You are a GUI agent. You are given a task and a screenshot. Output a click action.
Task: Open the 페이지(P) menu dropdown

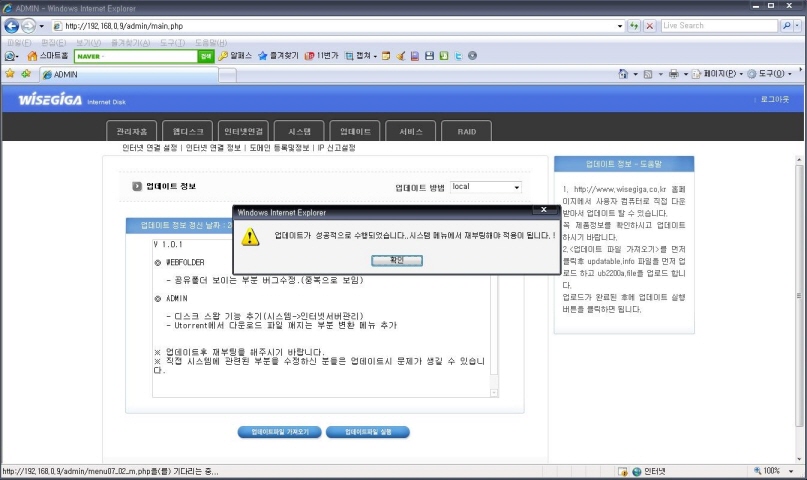click(719, 74)
